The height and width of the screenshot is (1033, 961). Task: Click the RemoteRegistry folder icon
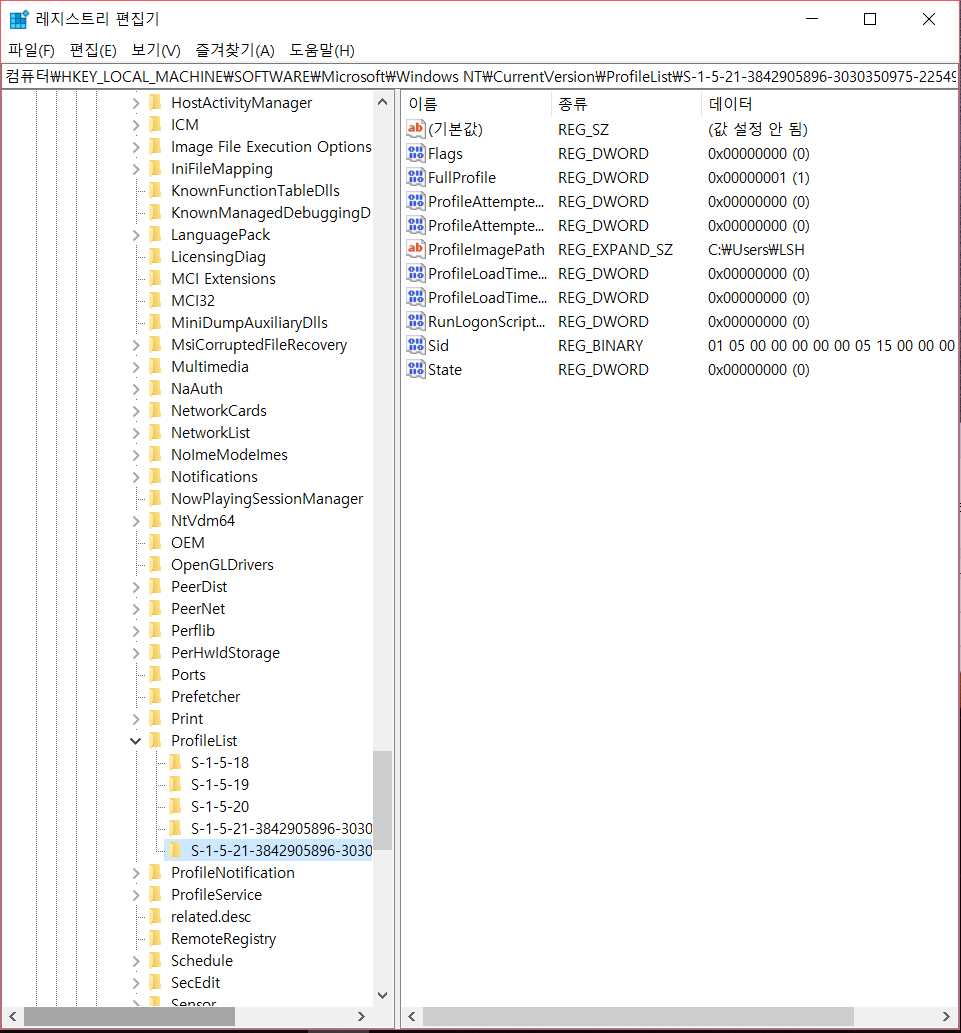pyautogui.click(x=155, y=938)
